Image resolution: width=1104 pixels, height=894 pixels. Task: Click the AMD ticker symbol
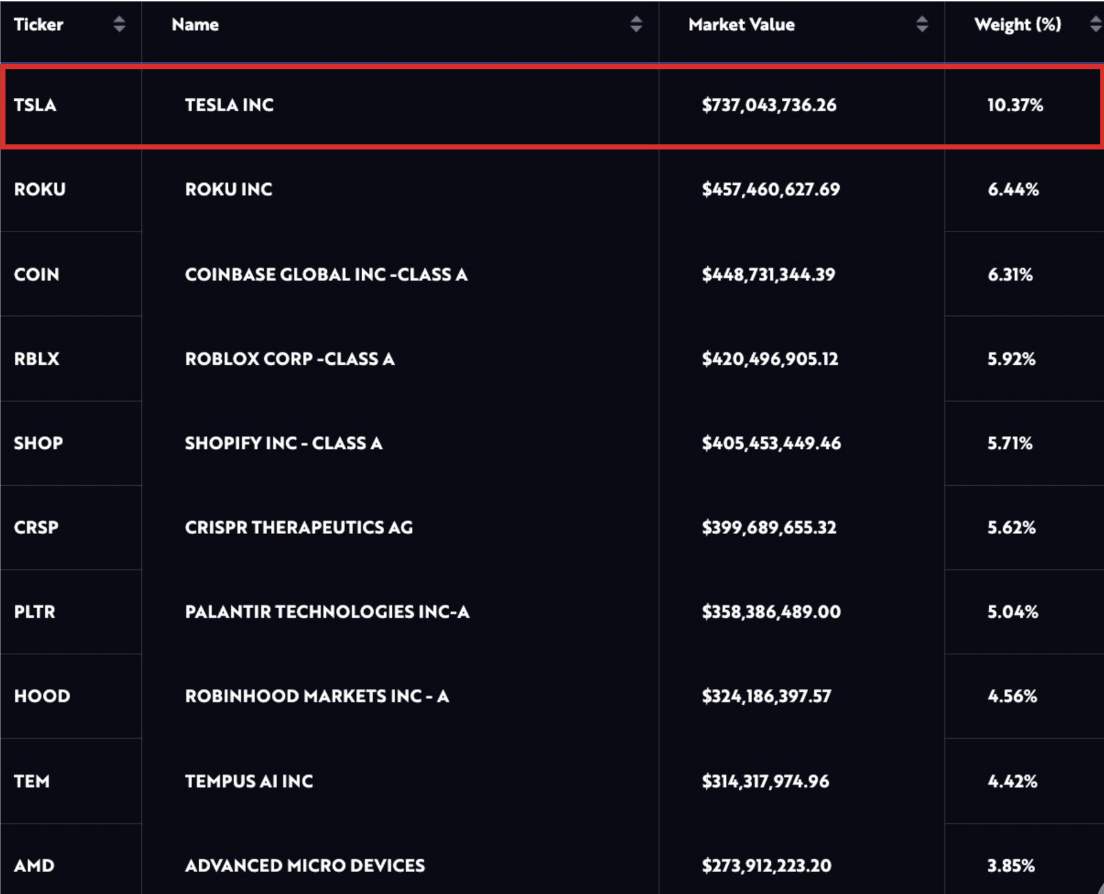pyautogui.click(x=34, y=865)
